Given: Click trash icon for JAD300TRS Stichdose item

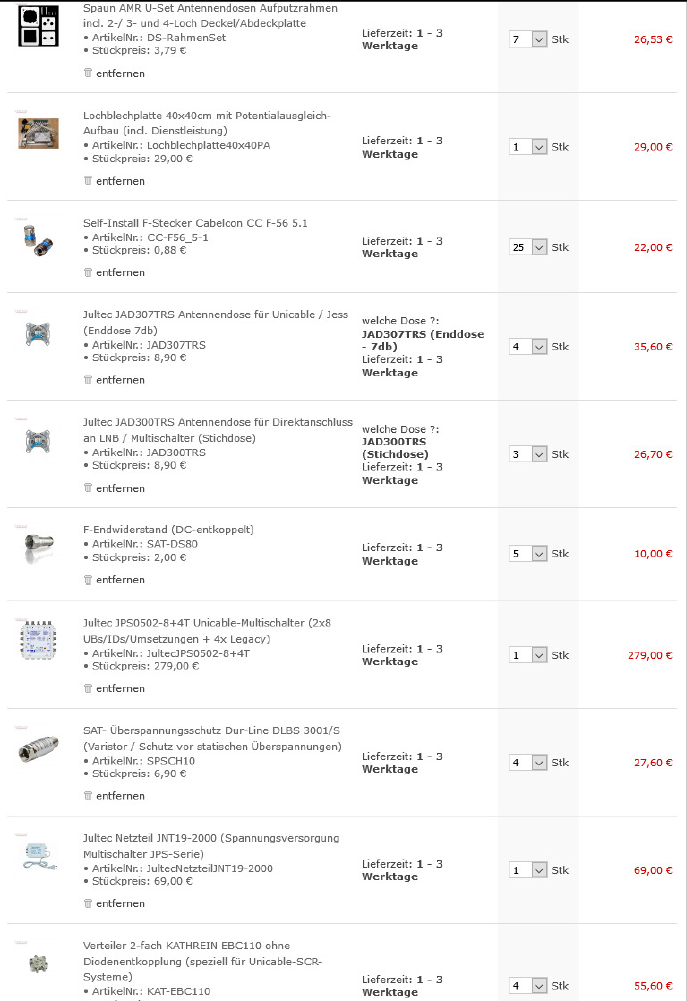Looking at the screenshot, I should pos(88,488).
